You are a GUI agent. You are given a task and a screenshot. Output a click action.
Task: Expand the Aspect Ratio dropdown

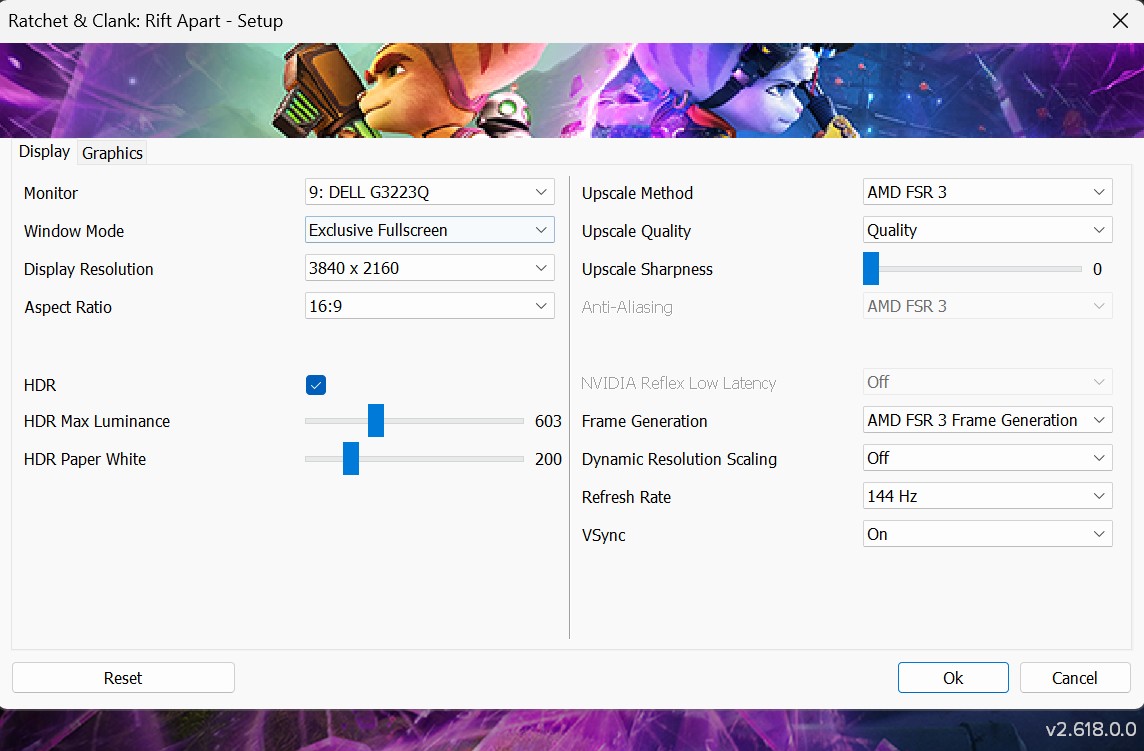pos(430,306)
